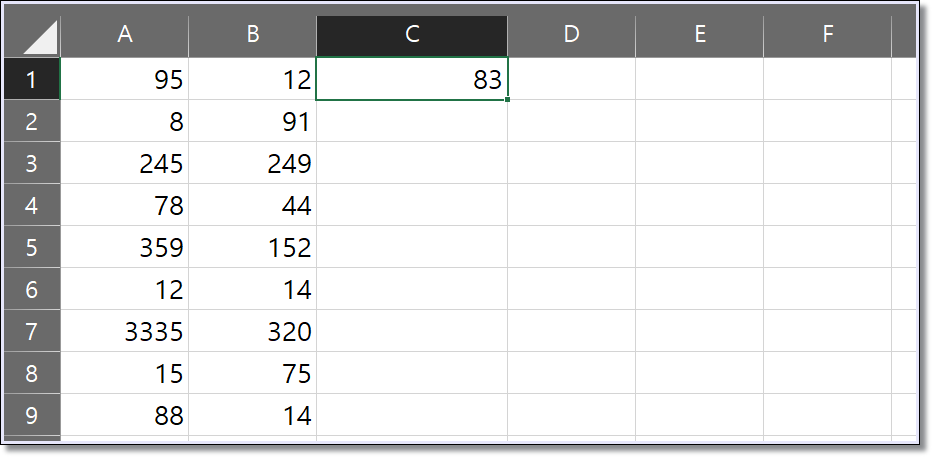
Task: Click cell B4 containing 44
Action: click(x=253, y=205)
